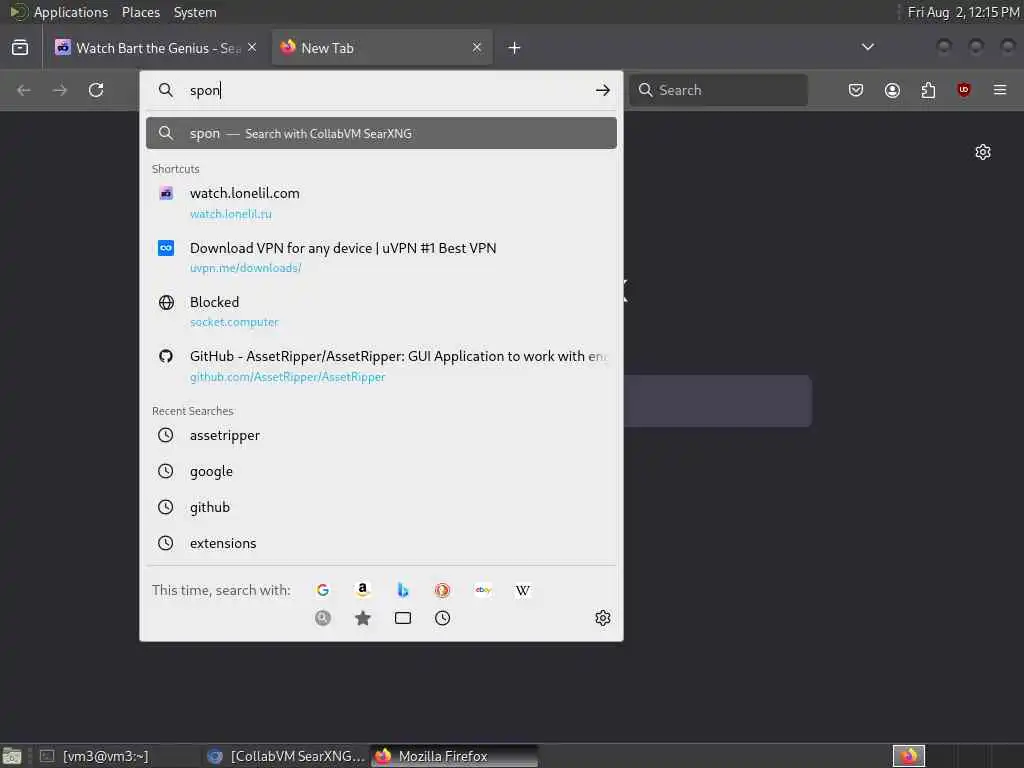
Task: Search with the gray SearXNG engine icon
Action: click(323, 618)
